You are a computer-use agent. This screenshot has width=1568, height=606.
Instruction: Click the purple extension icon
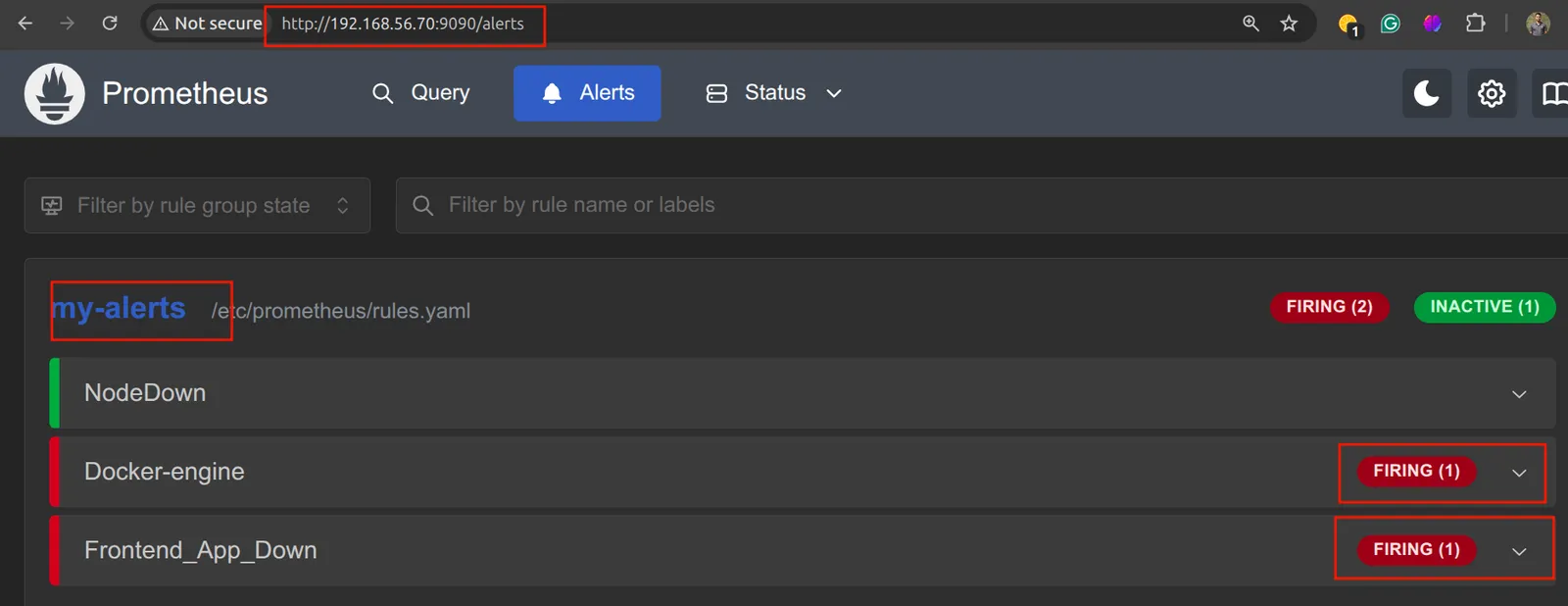coord(1433,24)
